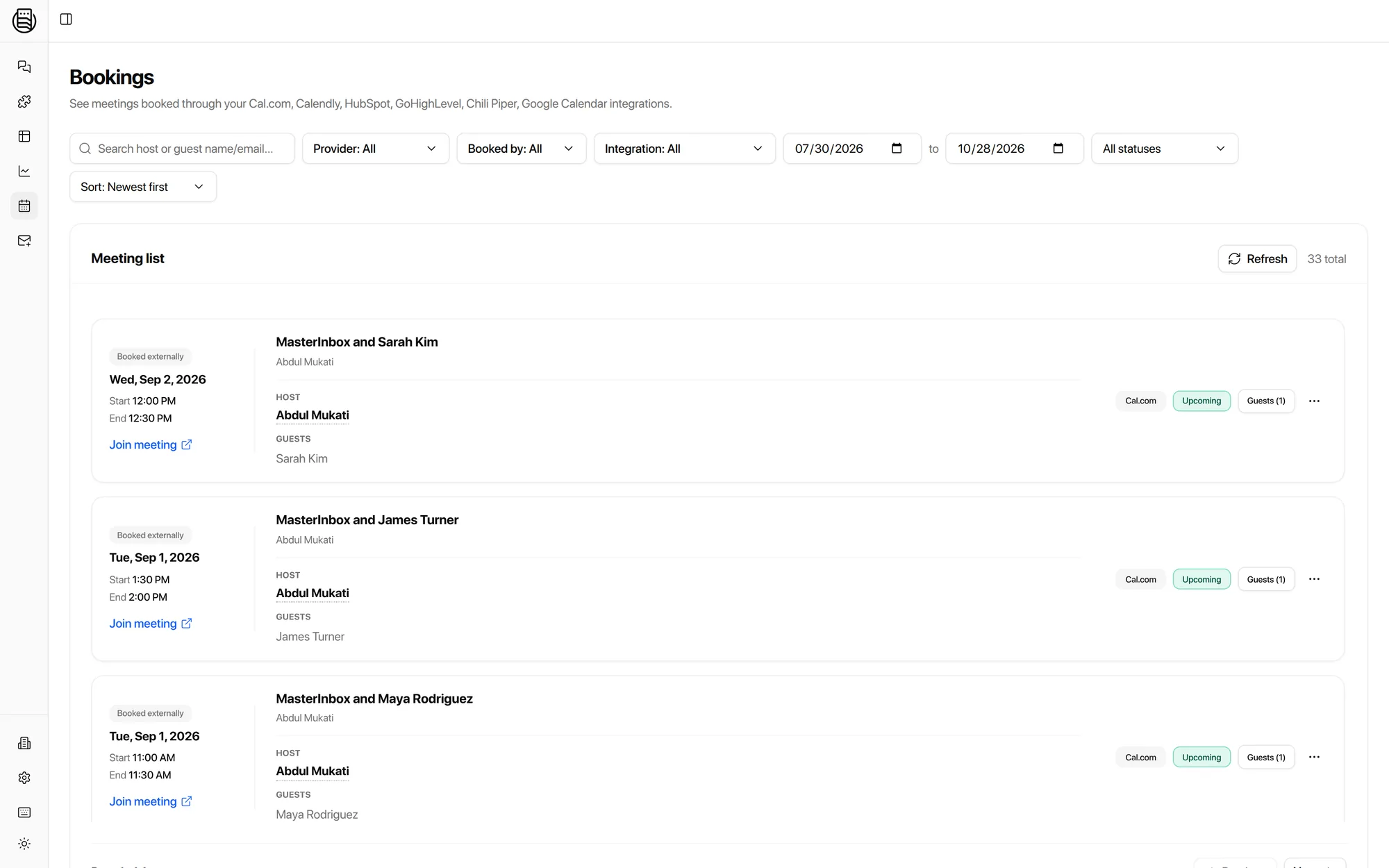Click Upcoming status on James Turner meeting
This screenshot has height=868, width=1389.
1201,579
